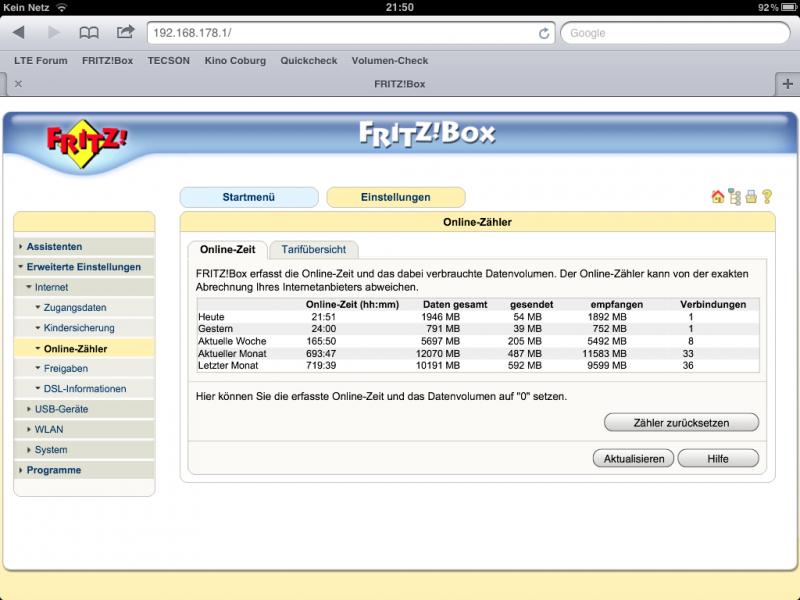Viewport: 800px width, 600px height.
Task: Click the Aktuelle Woche row label
Action: 232,341
